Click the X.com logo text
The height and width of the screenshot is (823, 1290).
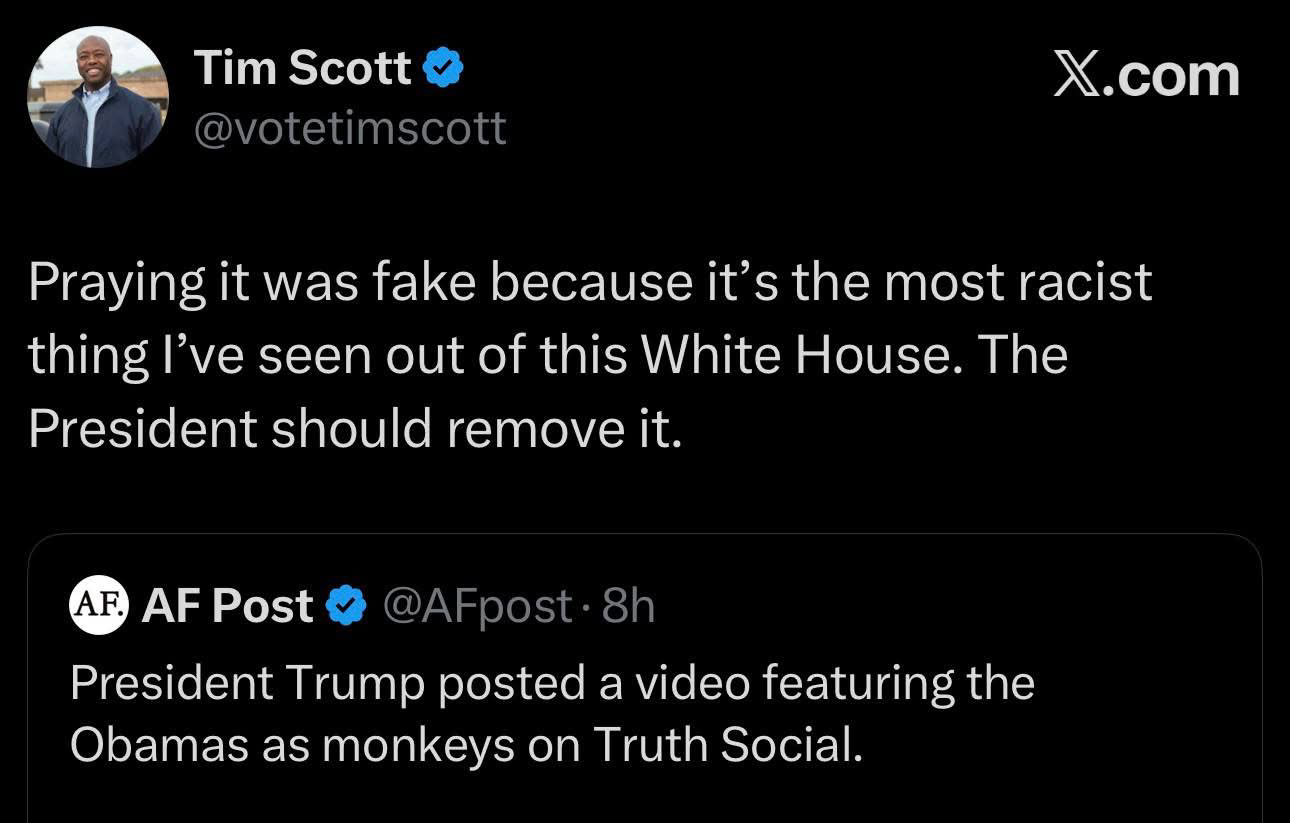coord(1146,76)
